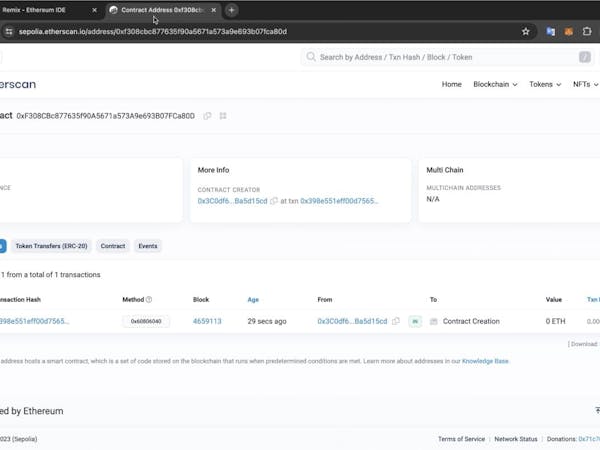
Task: Open the Contract Creation entry
Action: pos(471,321)
